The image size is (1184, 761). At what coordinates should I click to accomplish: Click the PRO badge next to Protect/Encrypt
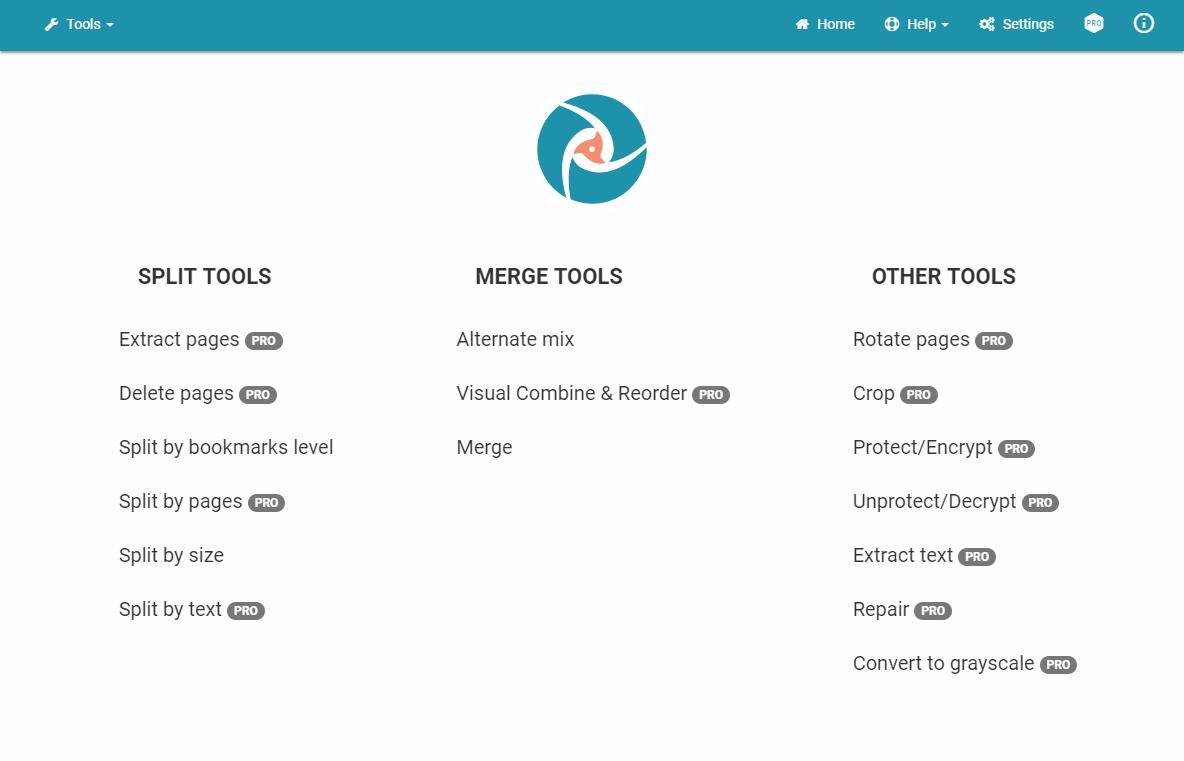coord(1016,448)
